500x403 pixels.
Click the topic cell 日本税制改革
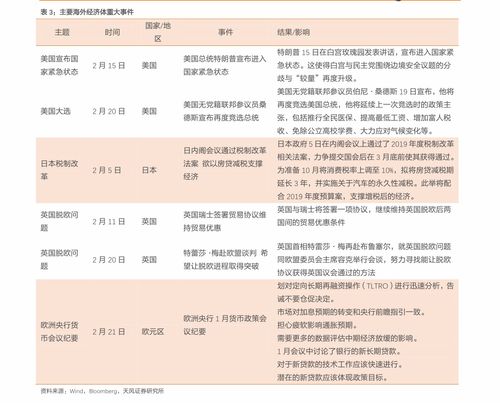(x=59, y=170)
